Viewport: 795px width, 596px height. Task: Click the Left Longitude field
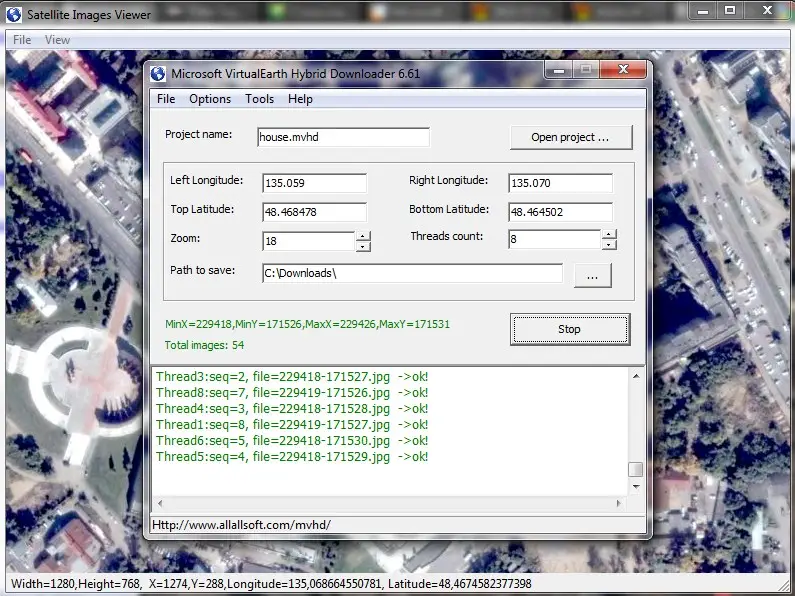[314, 183]
